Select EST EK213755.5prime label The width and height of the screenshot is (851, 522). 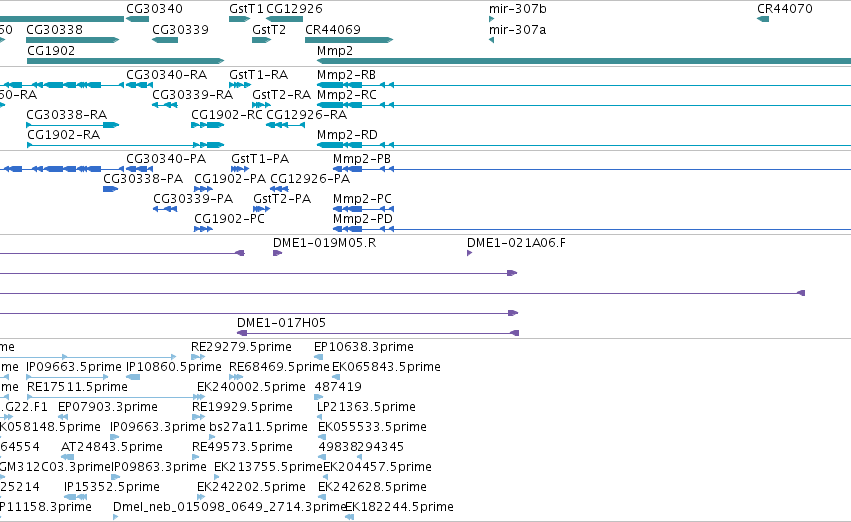268,467
